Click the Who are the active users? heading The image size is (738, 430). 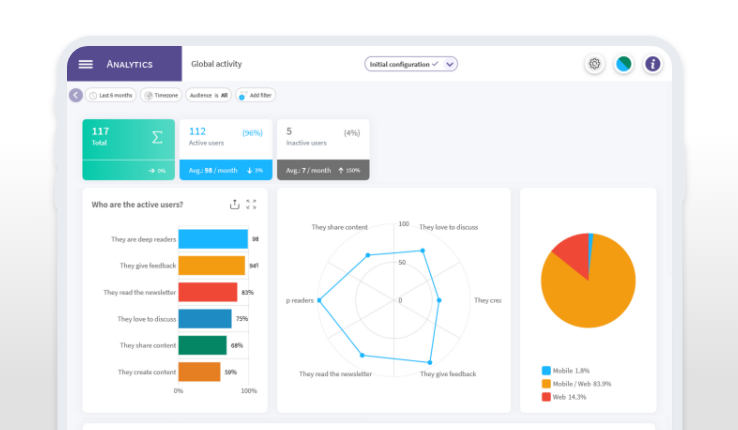[137, 205]
